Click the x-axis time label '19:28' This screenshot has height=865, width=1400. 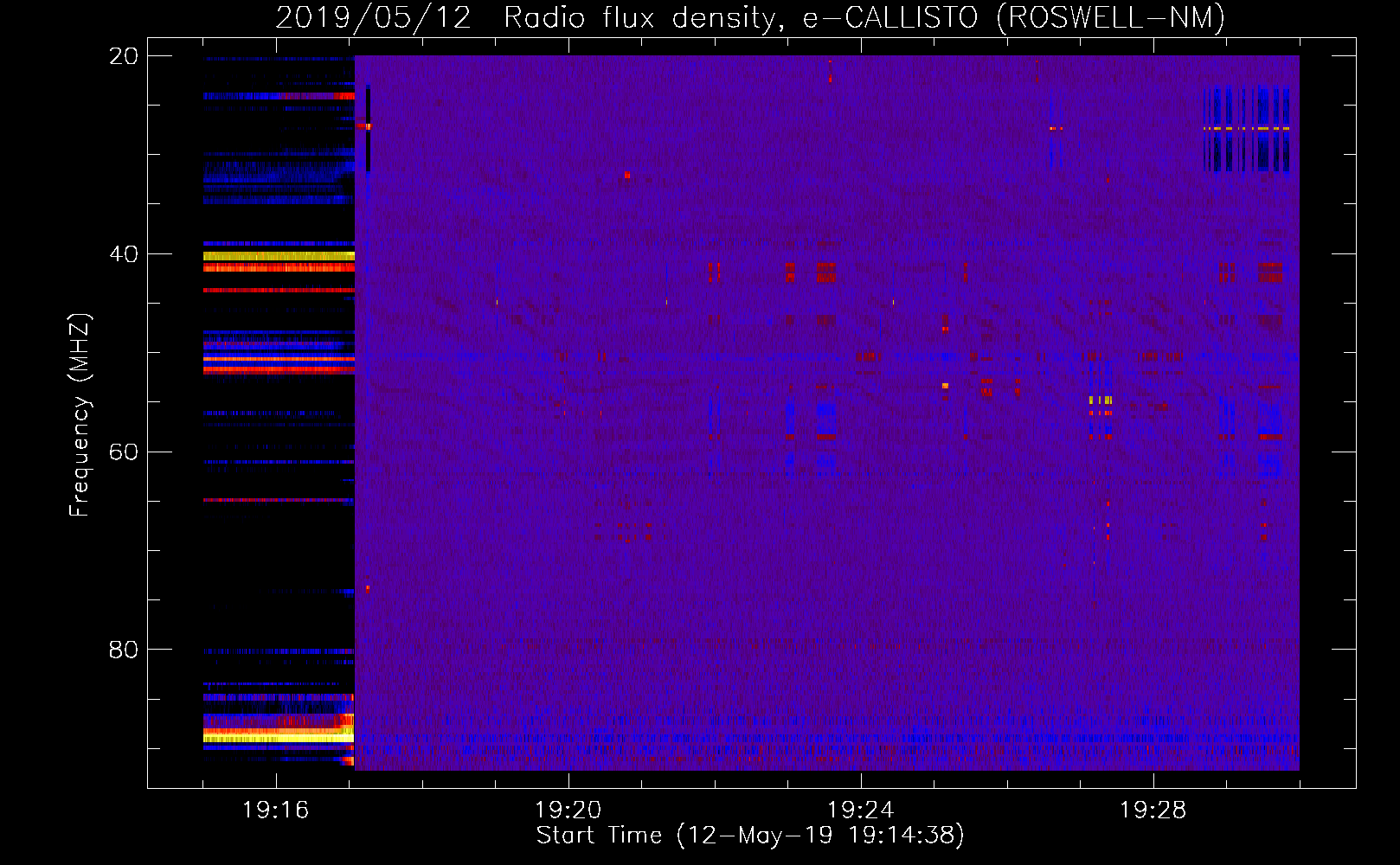[x=1153, y=811]
